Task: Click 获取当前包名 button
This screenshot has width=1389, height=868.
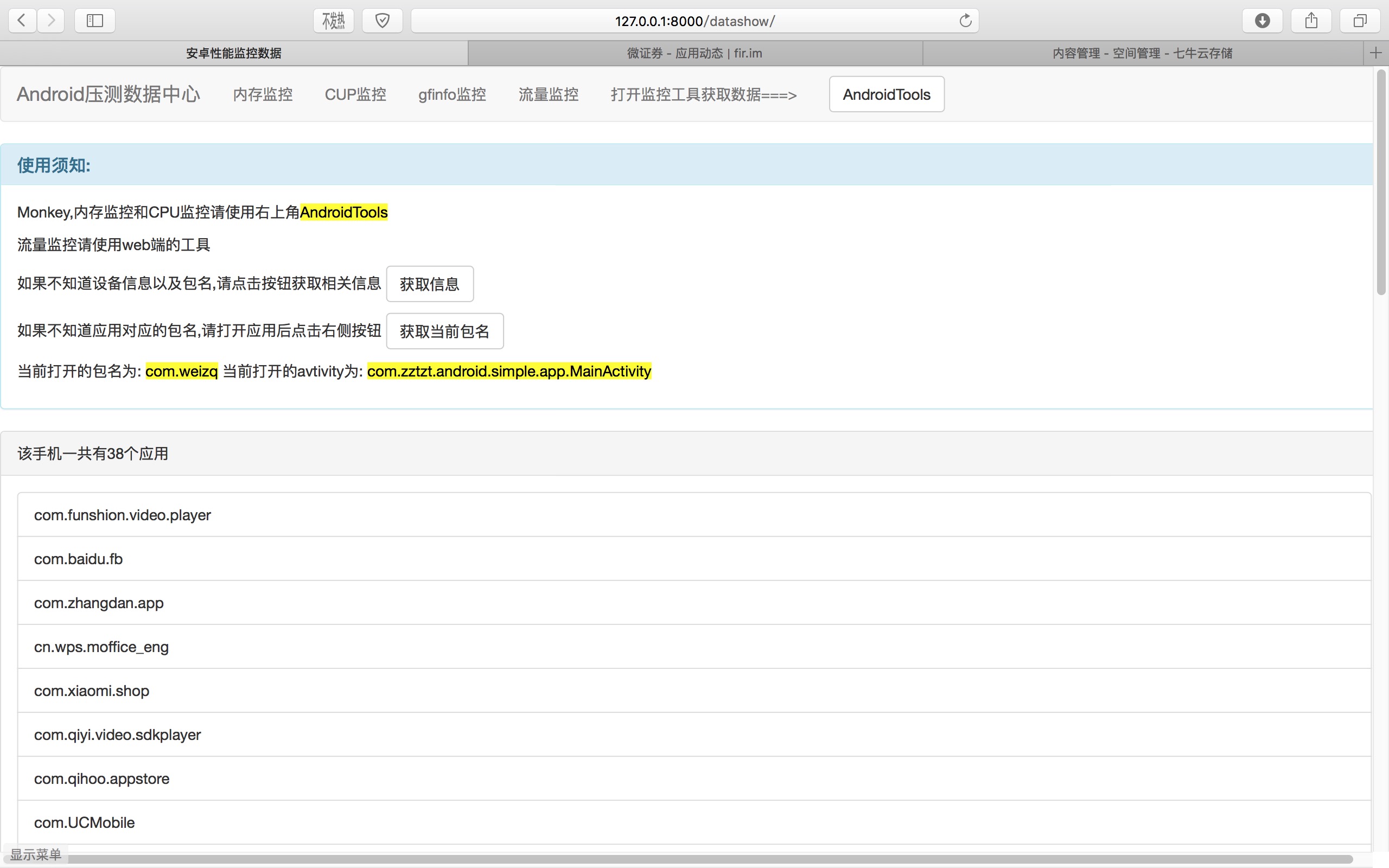Action: (x=443, y=330)
